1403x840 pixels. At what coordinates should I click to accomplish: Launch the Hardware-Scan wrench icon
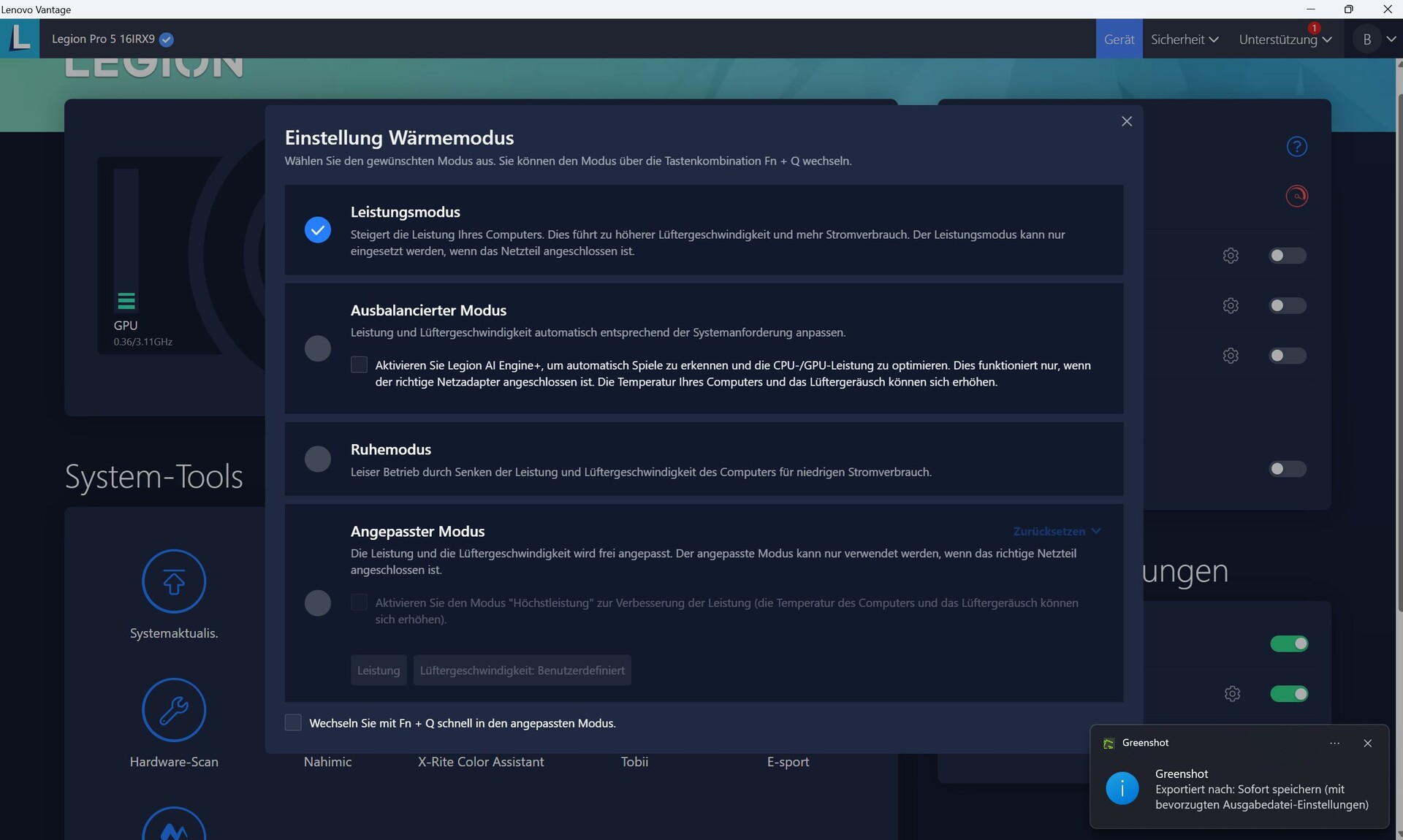174,710
